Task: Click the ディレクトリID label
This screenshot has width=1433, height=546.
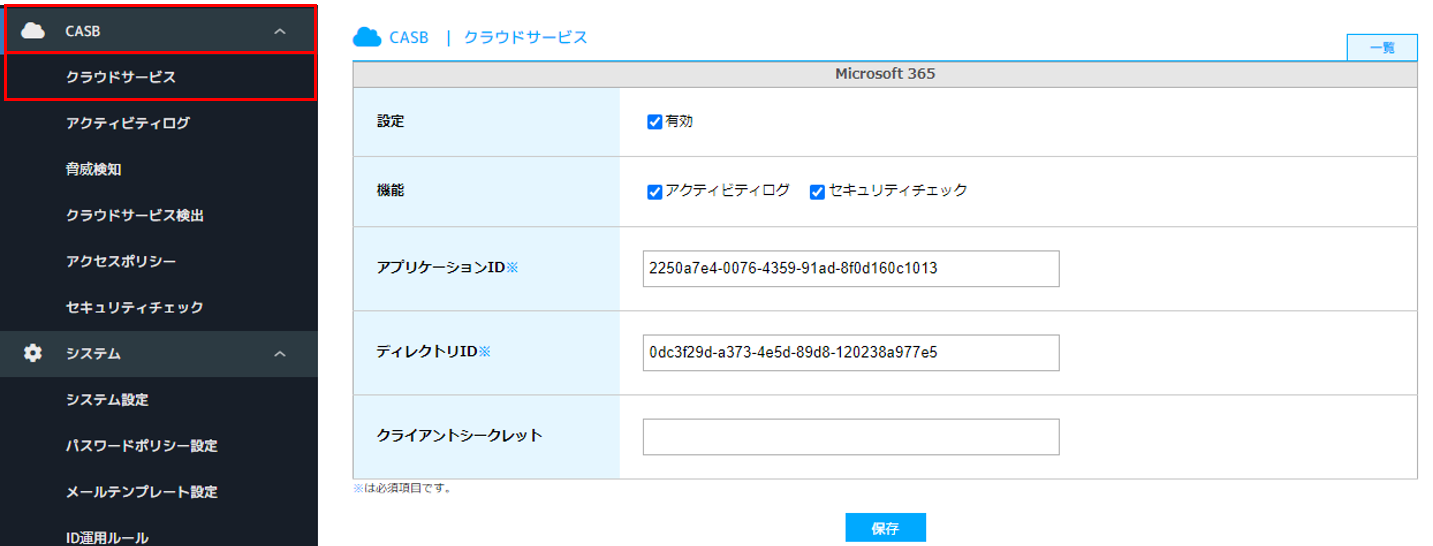Action: coord(434,351)
